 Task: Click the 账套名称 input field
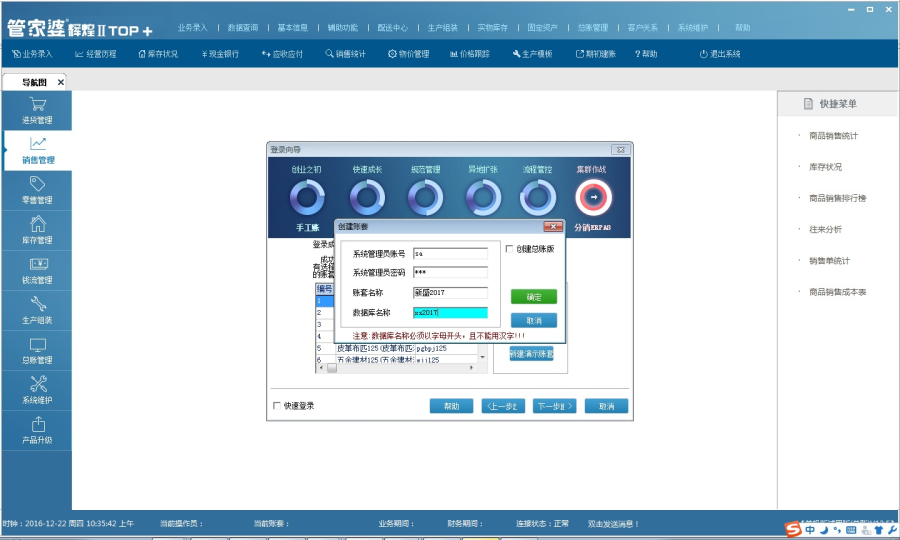coord(450,293)
